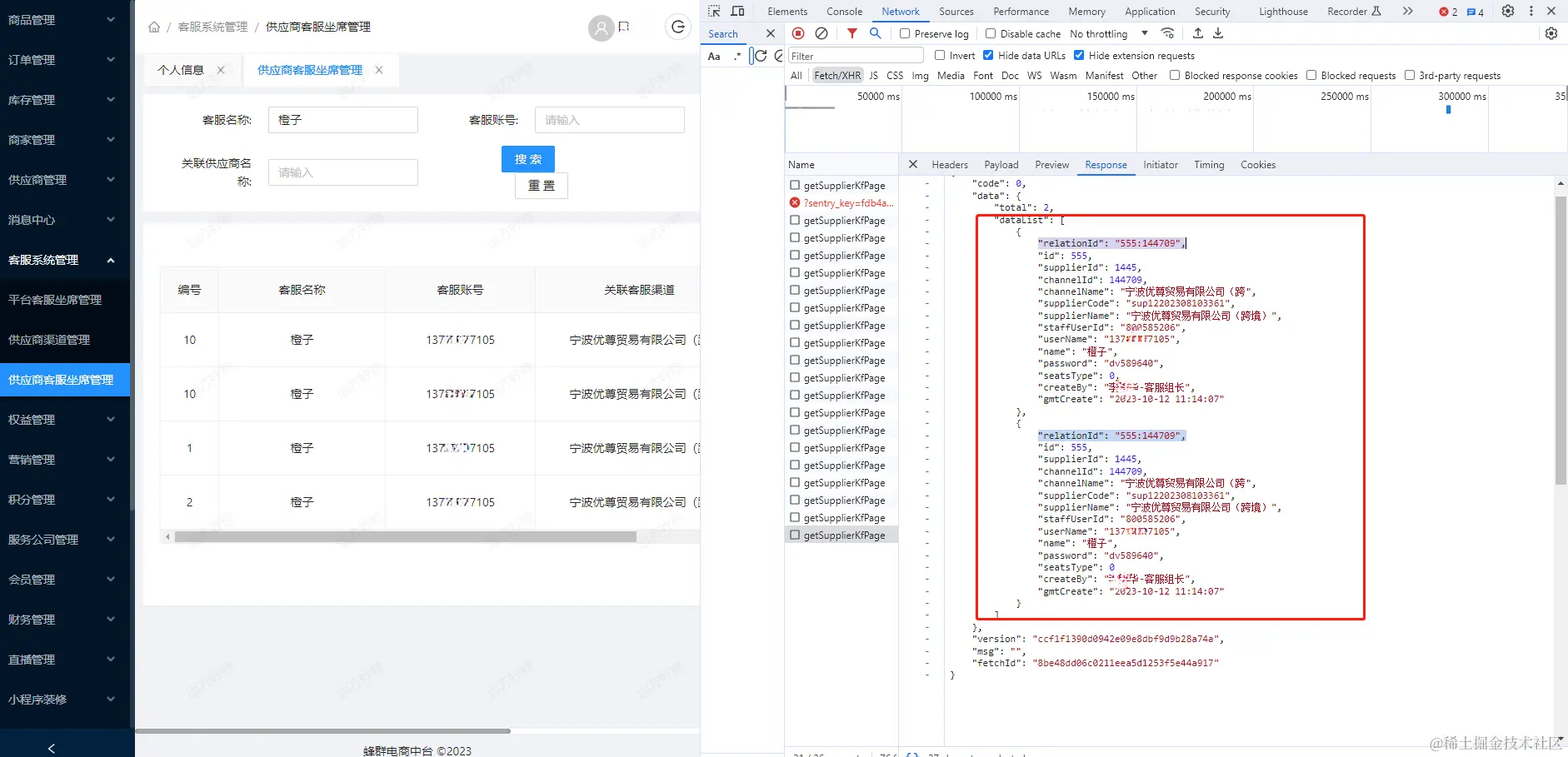Focus the 客服账号 input field
Screen dimensions: 1568x757
pyautogui.click(x=610, y=120)
